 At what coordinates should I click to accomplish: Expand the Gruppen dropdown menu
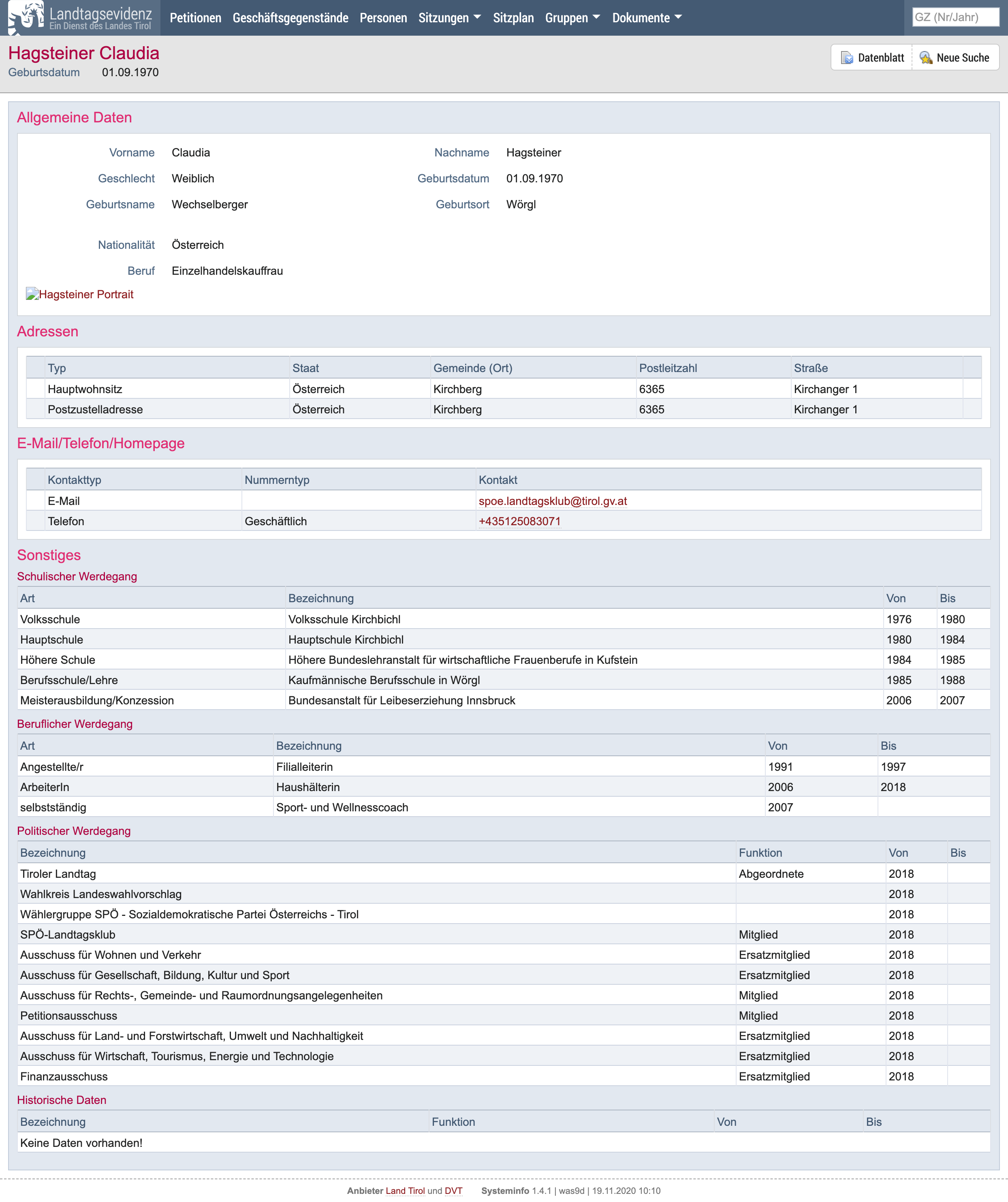[572, 18]
